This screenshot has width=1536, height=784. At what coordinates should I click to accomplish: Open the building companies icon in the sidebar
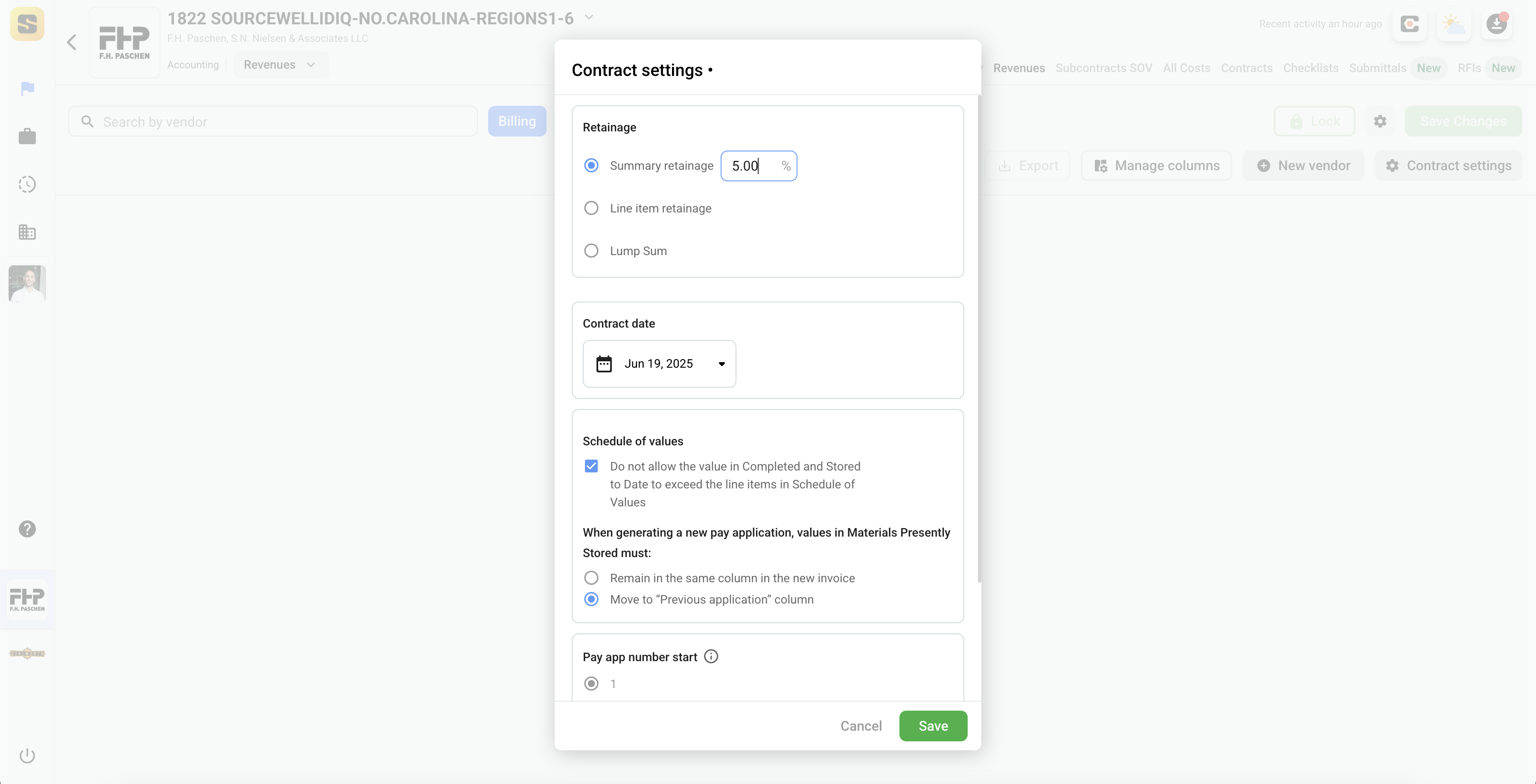(27, 232)
